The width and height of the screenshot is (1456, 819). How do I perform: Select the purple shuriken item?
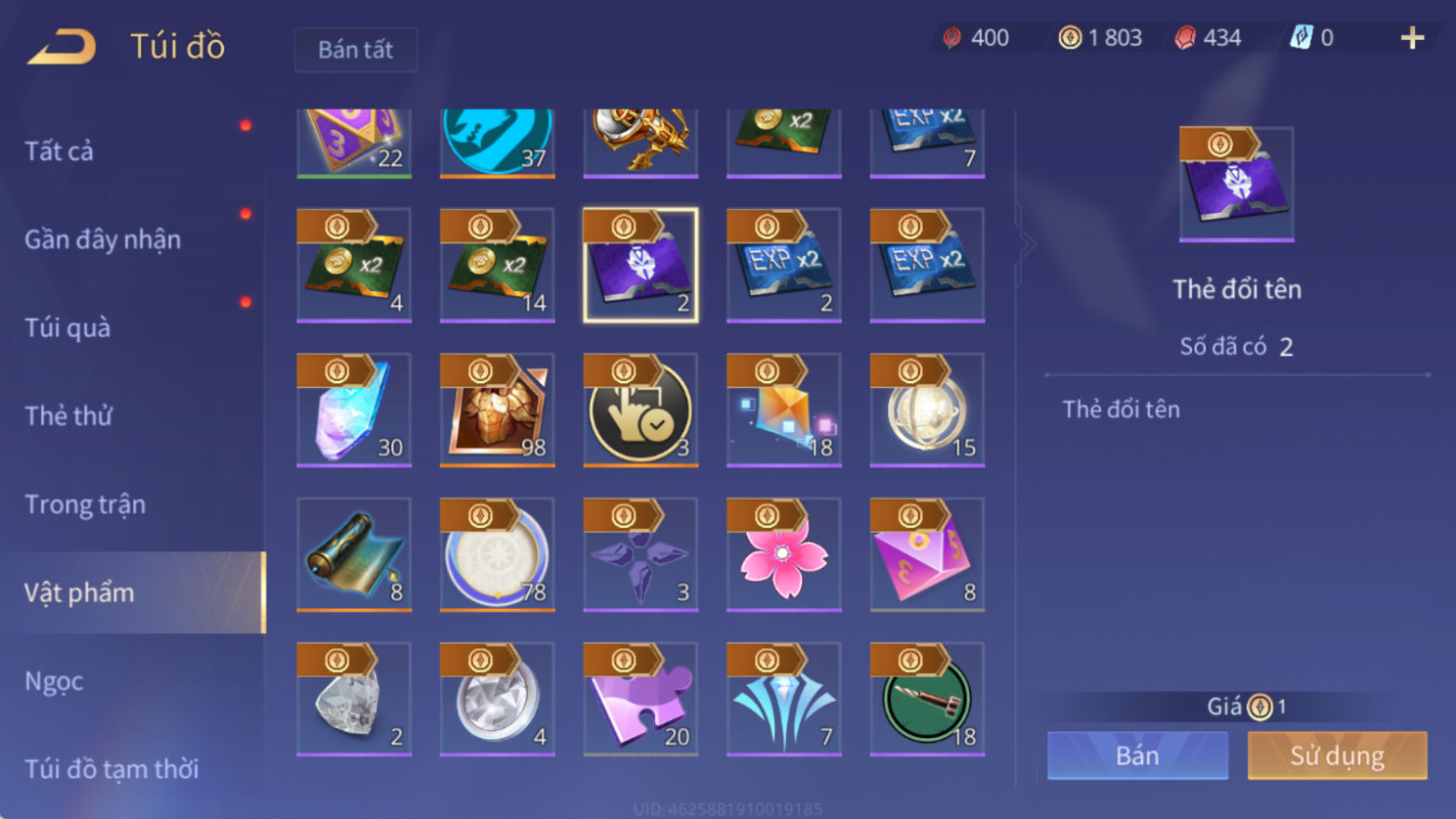[640, 554]
